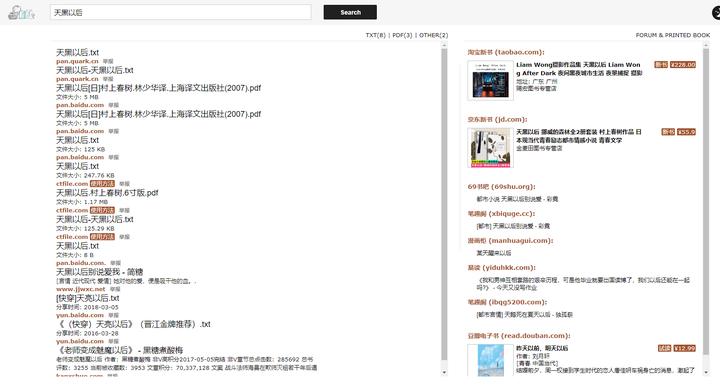Open douban 昨天以前,明天以后 cover thumbnail
Screen dimensions: 720x388
point(490,361)
